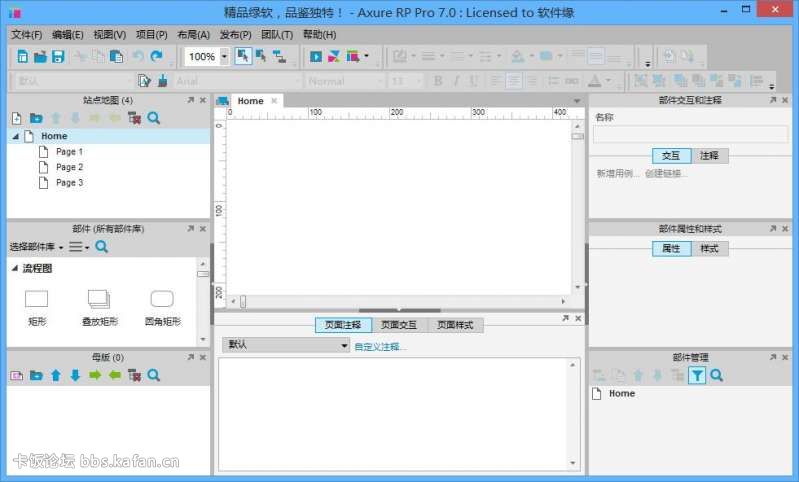Click the widget manager filter icon

(x=697, y=375)
